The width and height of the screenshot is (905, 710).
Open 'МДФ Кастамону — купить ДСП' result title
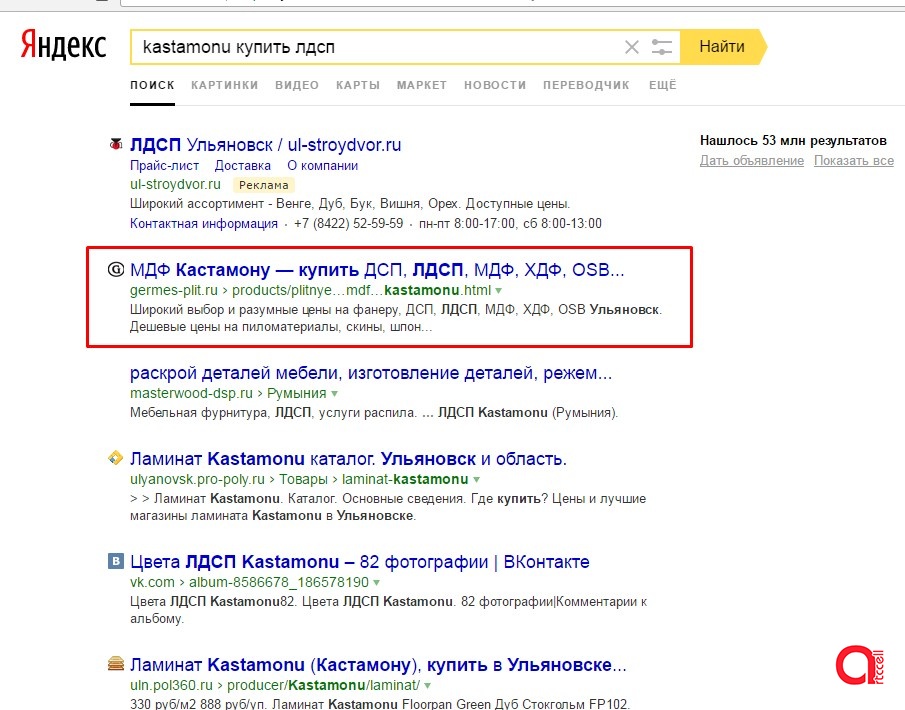[377, 270]
